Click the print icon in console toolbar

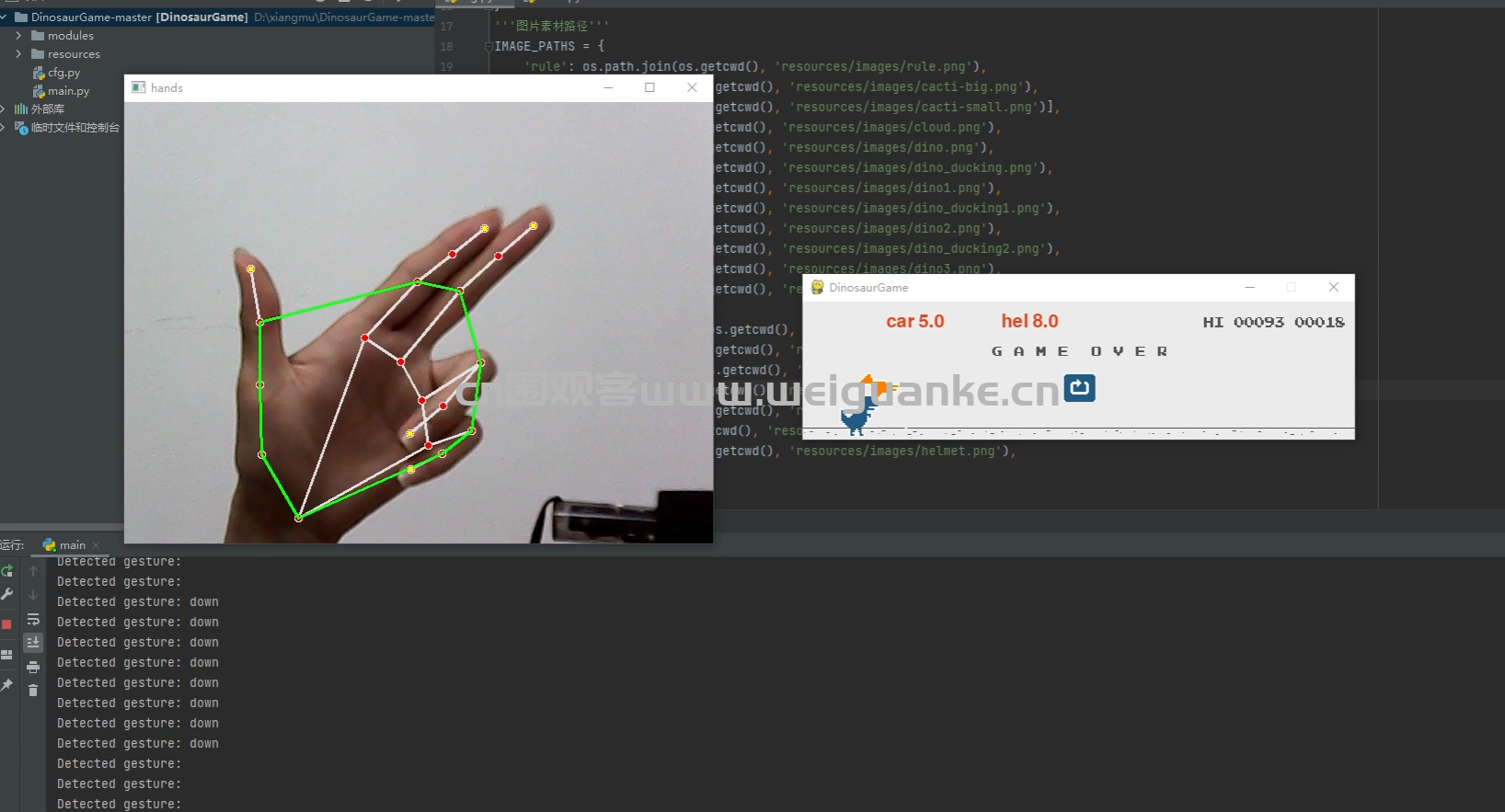tap(33, 667)
